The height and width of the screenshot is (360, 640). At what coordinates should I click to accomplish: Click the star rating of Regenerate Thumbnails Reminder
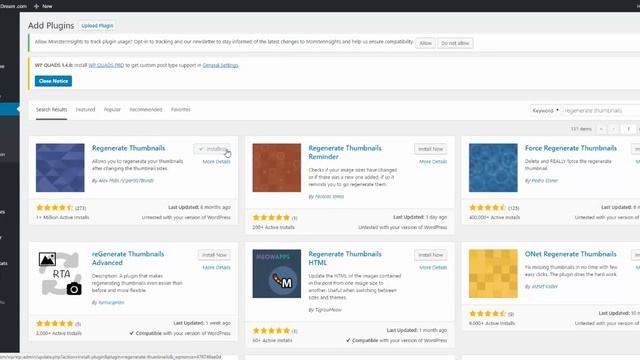271,218
